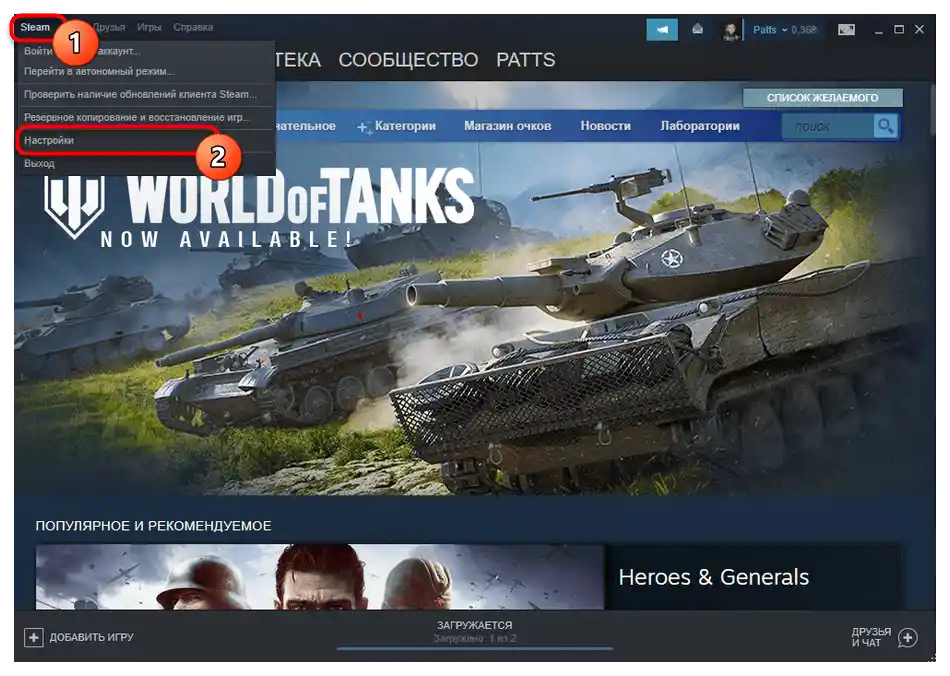Image resolution: width=950 pixels, height=676 pixels.
Task: Open the СООБЩЕСТВО tab
Action: click(x=408, y=60)
